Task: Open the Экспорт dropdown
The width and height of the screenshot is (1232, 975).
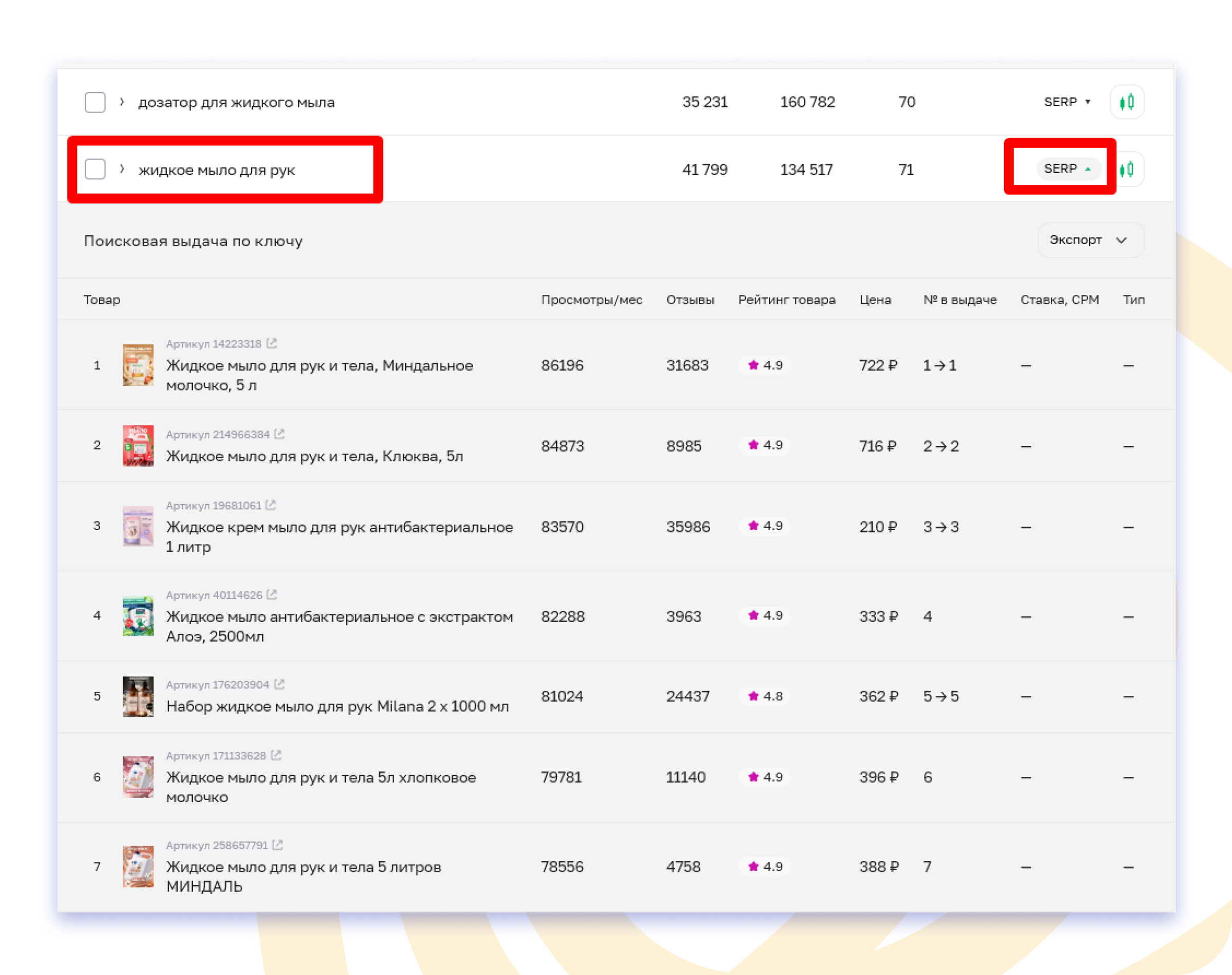Action: tap(1090, 240)
